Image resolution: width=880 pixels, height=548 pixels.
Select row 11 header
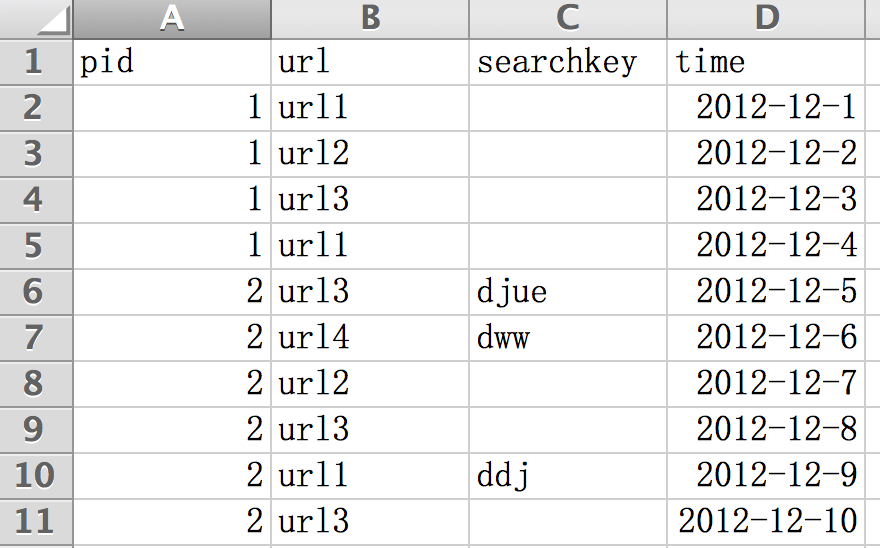coord(36,522)
